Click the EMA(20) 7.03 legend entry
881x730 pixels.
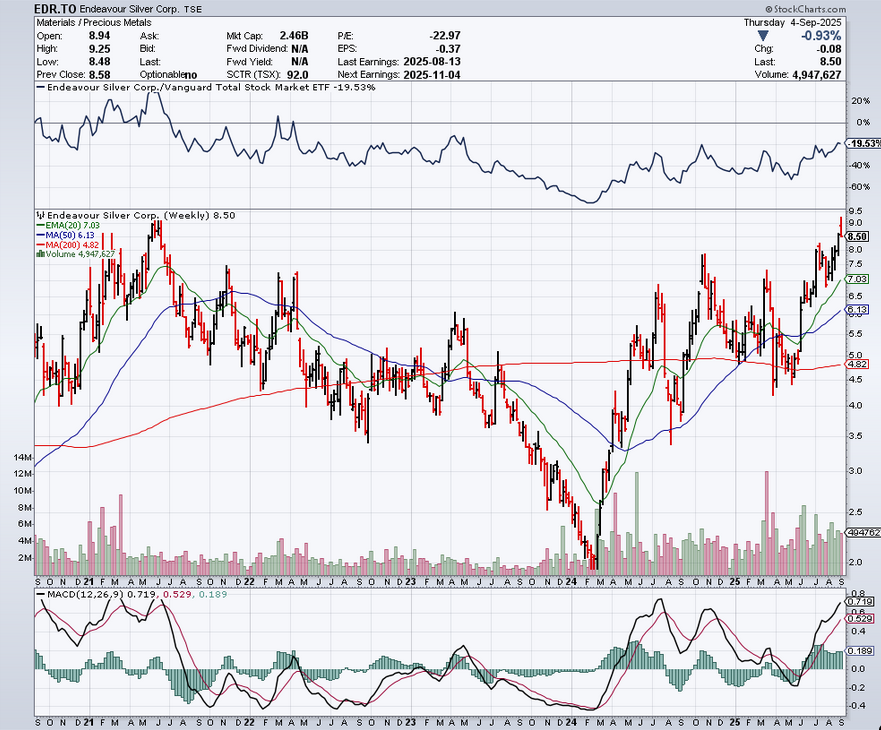point(68,225)
